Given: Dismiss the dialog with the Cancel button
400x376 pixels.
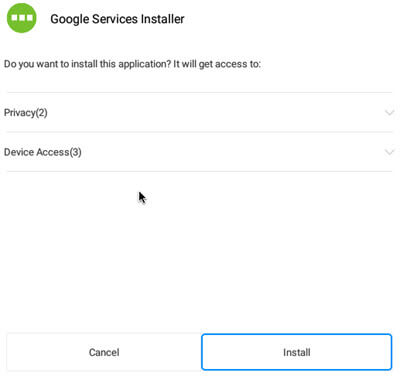Looking at the screenshot, I should click(x=104, y=352).
